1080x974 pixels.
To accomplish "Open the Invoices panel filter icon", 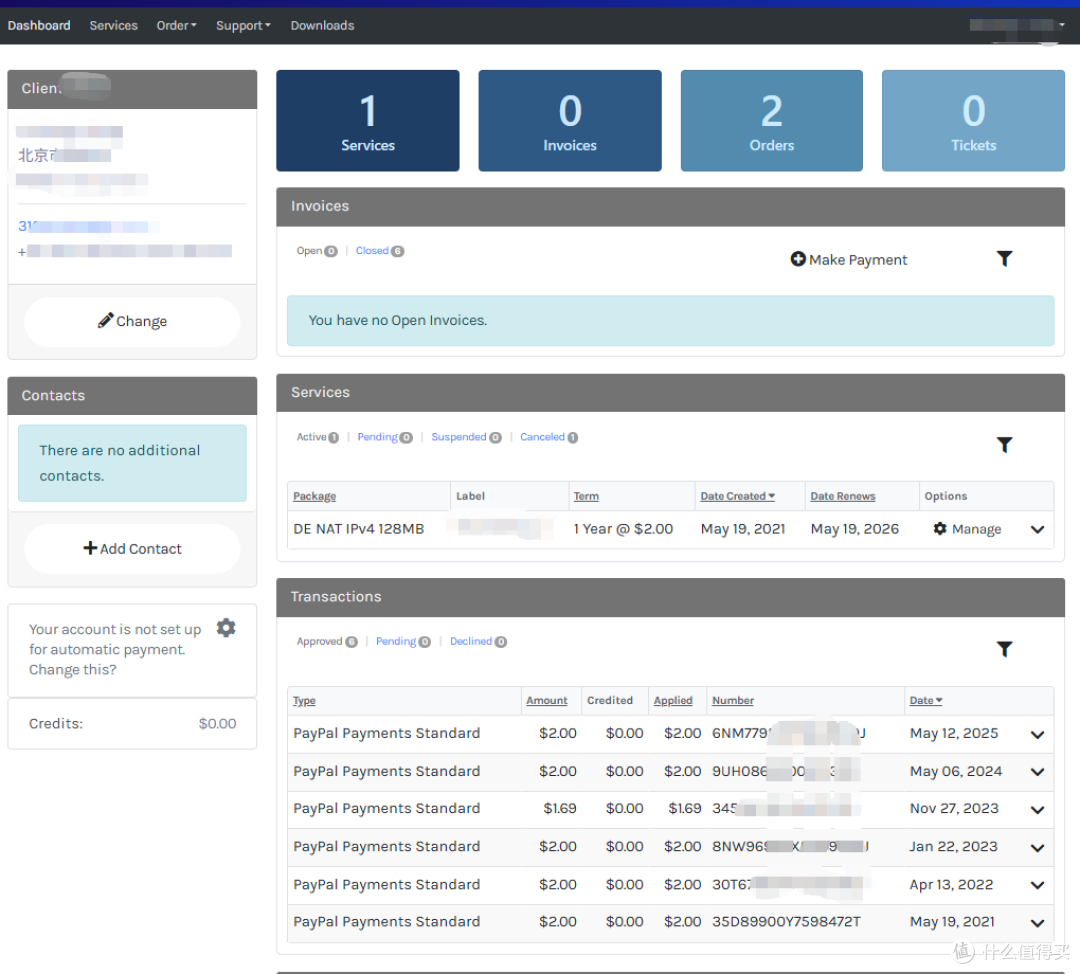I will coord(1004,259).
